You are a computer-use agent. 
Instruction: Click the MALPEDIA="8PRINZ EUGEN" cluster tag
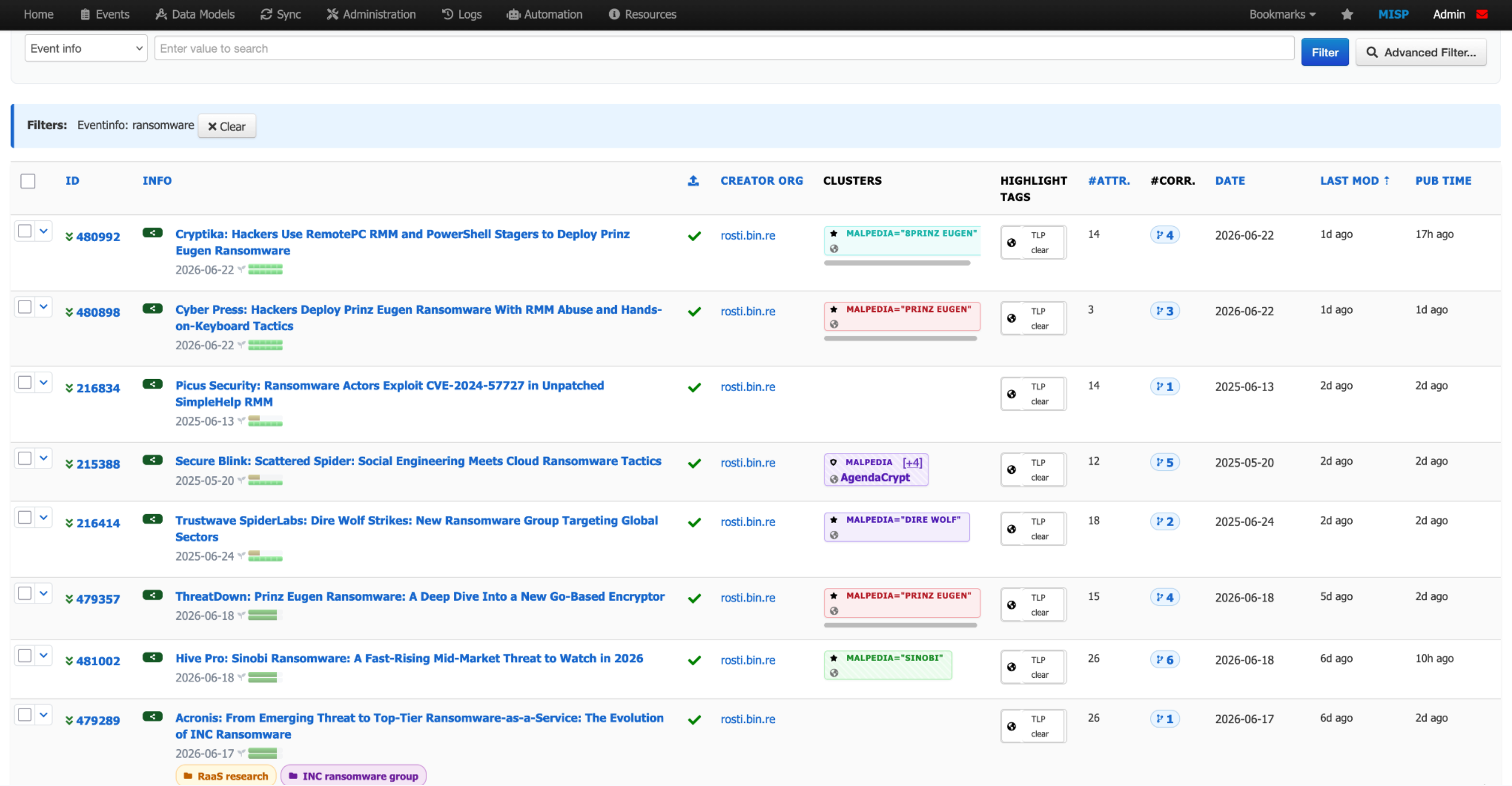click(902, 241)
